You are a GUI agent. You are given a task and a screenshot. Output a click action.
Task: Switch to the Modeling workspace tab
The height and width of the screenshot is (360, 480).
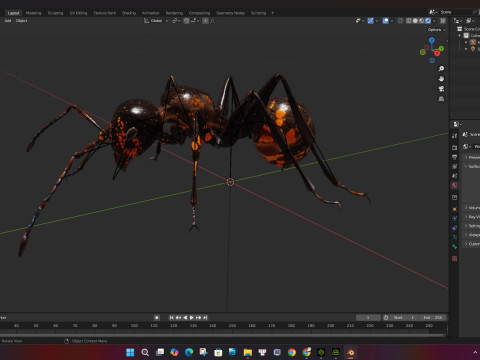34,13
